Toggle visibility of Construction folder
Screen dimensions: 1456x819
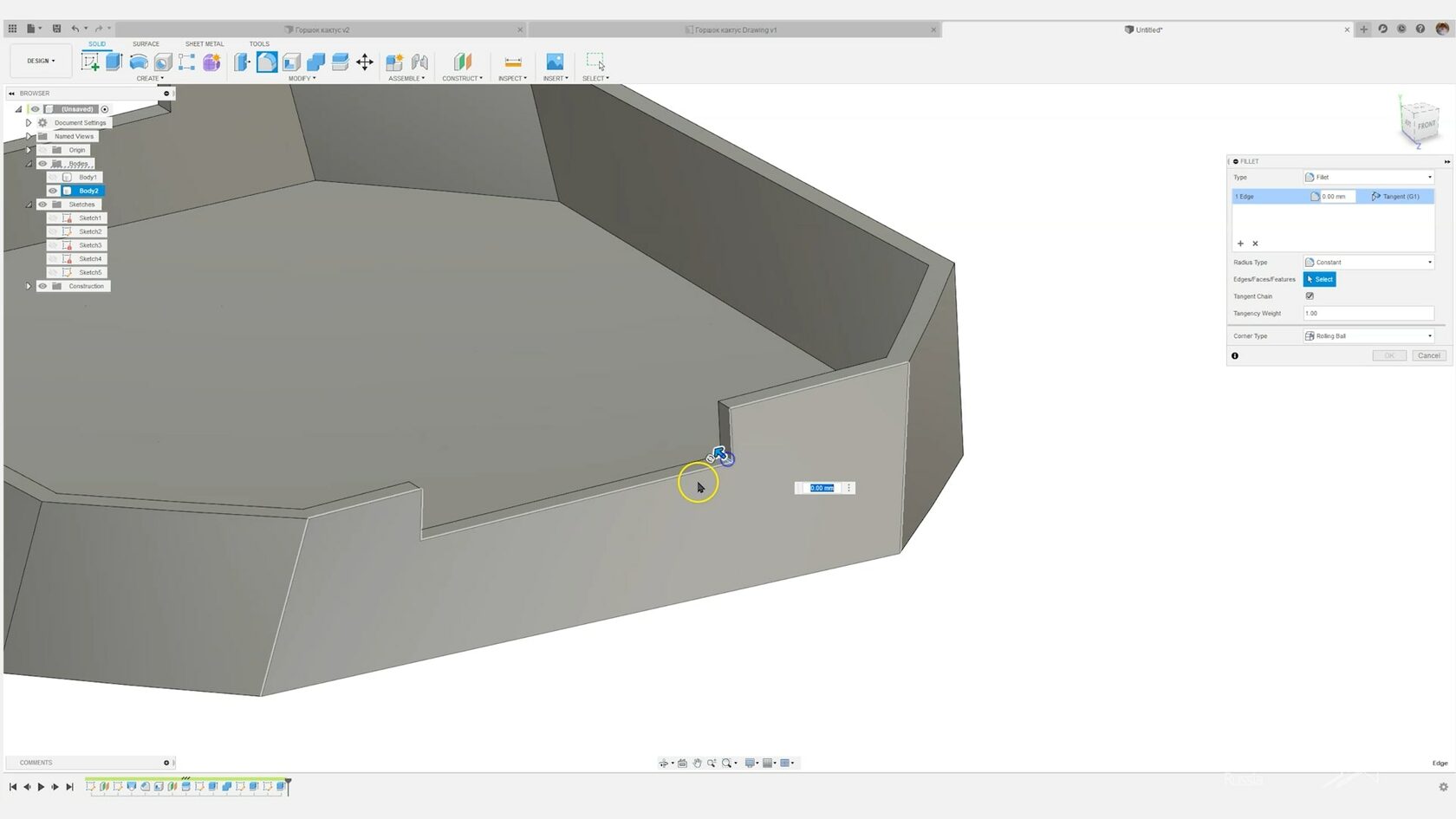42,286
